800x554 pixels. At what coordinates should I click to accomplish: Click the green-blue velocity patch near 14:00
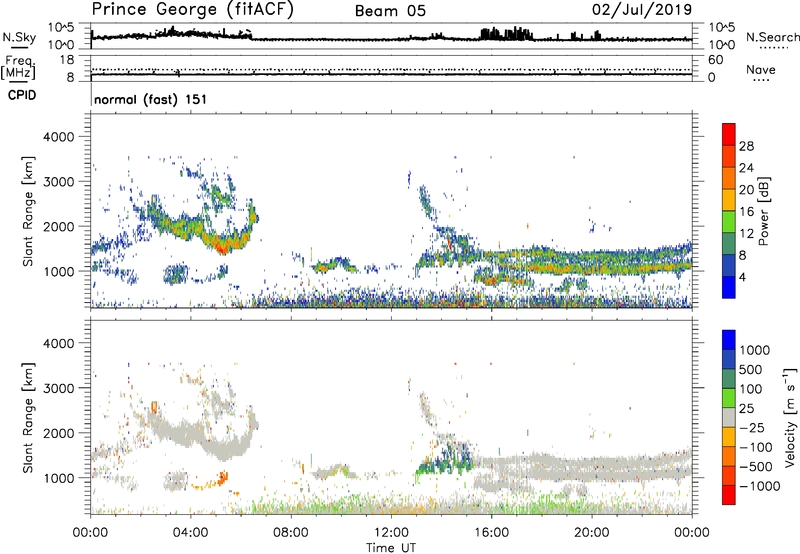(x=445, y=461)
